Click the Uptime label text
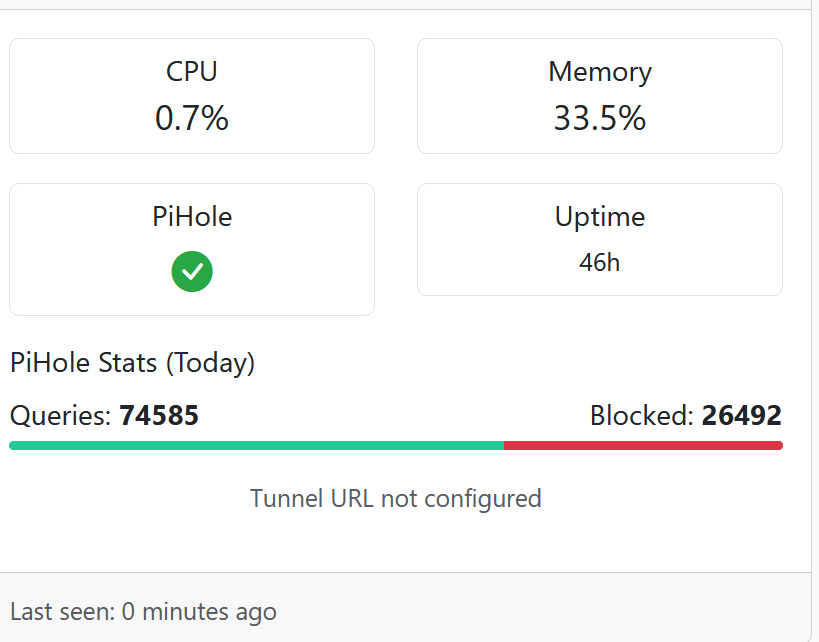 [x=600, y=217]
